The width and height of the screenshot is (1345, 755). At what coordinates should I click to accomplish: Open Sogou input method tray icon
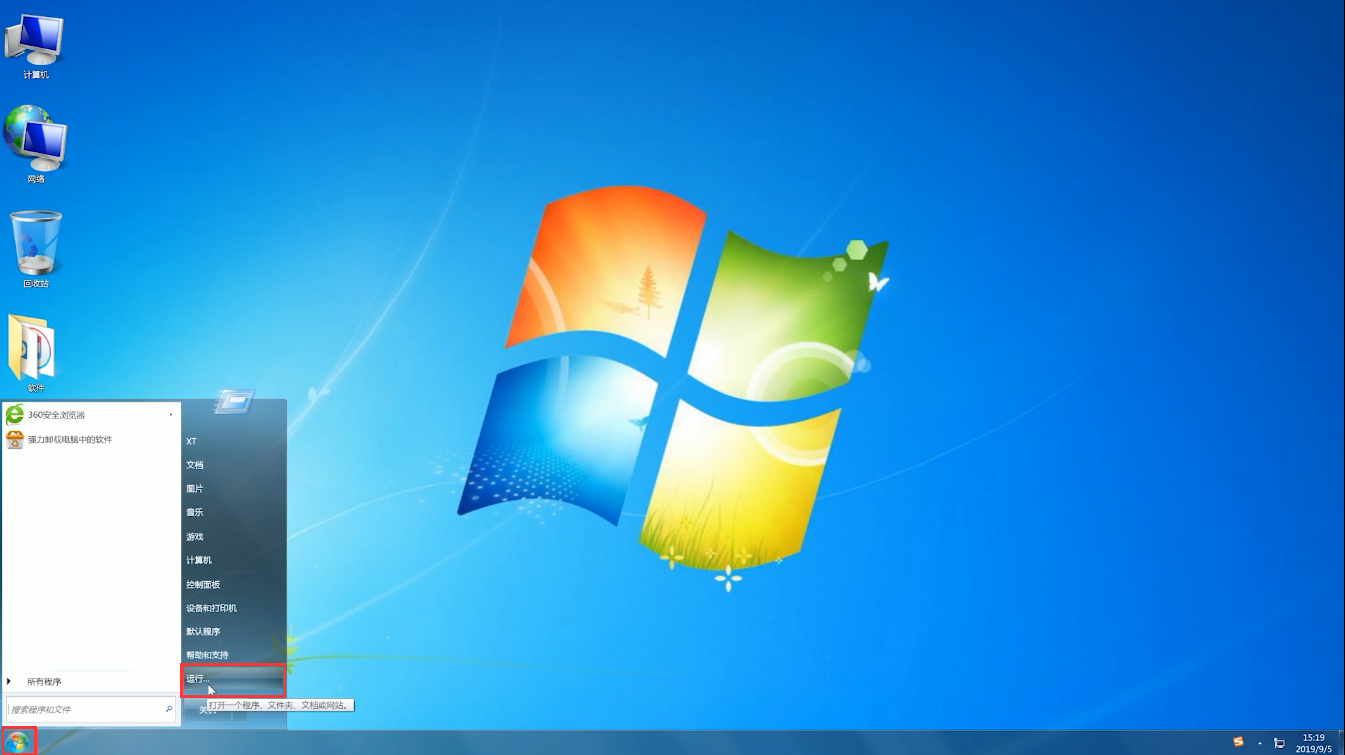(x=1238, y=742)
